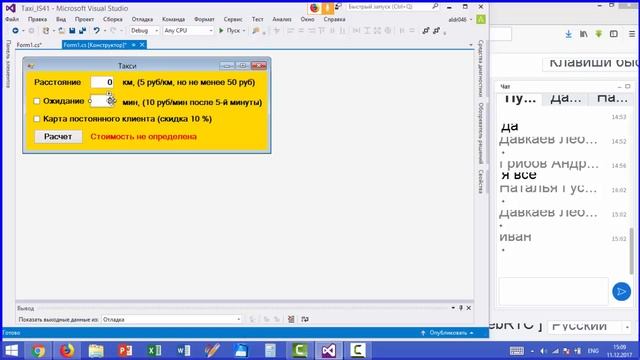640x360 pixels.
Task: Open the Окно menu
Action: (307, 19)
